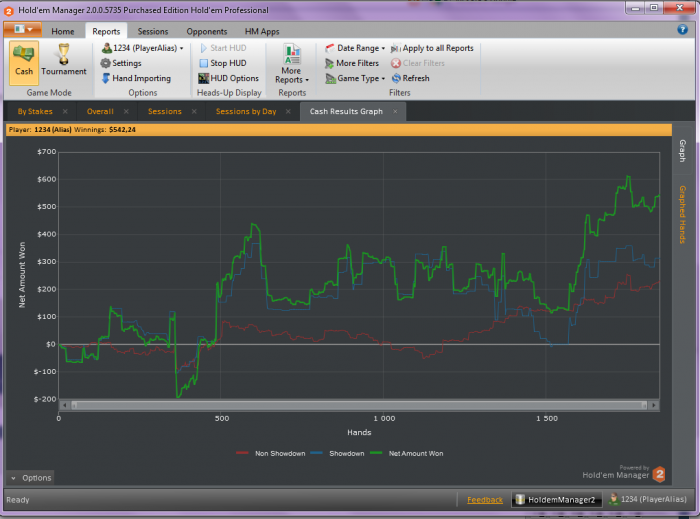Close the Cash Results Graph tab
Screen dimensions: 700x519
(395, 112)
